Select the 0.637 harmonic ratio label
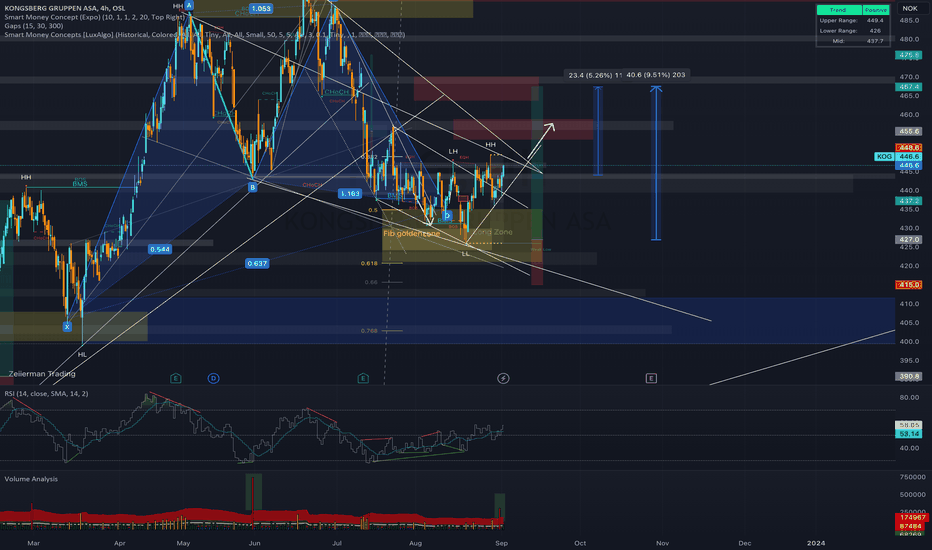 point(257,263)
